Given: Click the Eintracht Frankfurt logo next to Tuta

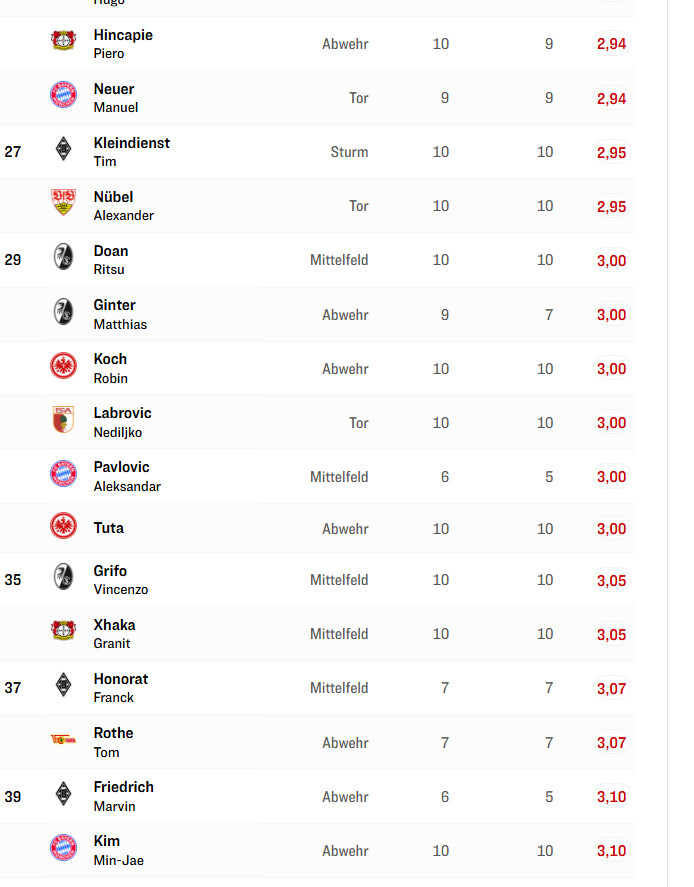Looking at the screenshot, I should coord(63,525).
